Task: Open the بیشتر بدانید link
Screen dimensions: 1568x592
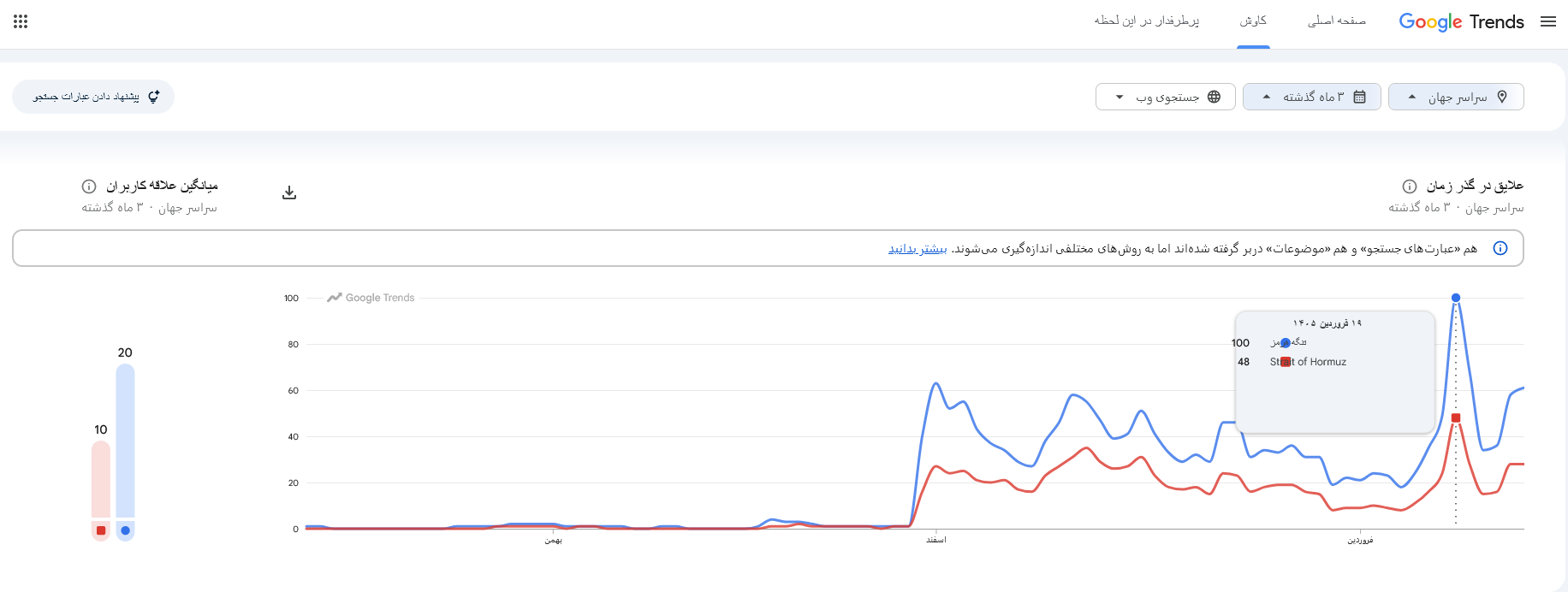Action: pos(918,249)
